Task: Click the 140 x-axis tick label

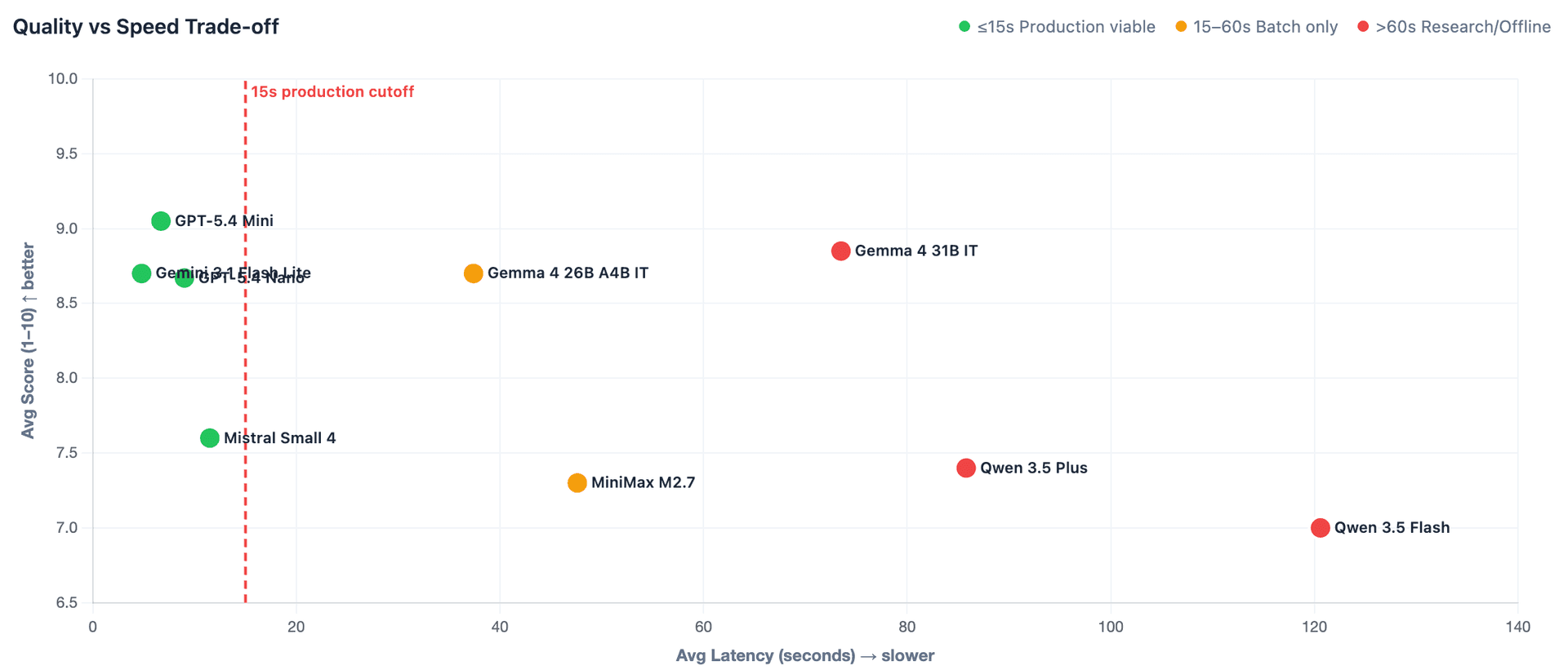Action: [x=1517, y=628]
